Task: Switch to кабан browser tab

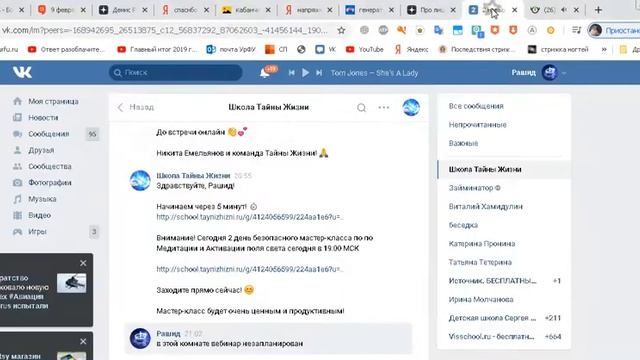Action: 246,10
